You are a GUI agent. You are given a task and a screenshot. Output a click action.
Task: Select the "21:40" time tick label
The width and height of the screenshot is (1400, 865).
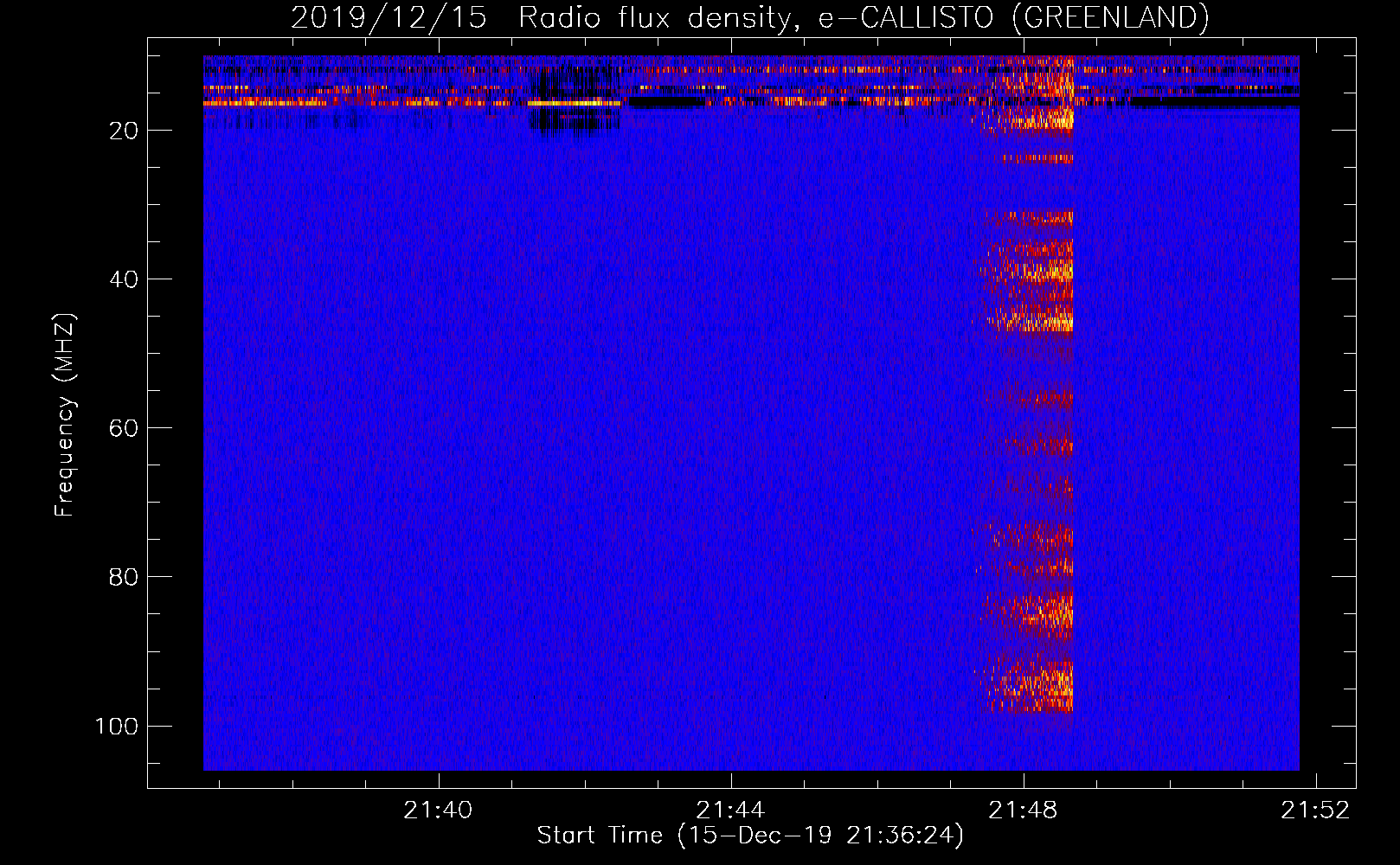coord(439,810)
